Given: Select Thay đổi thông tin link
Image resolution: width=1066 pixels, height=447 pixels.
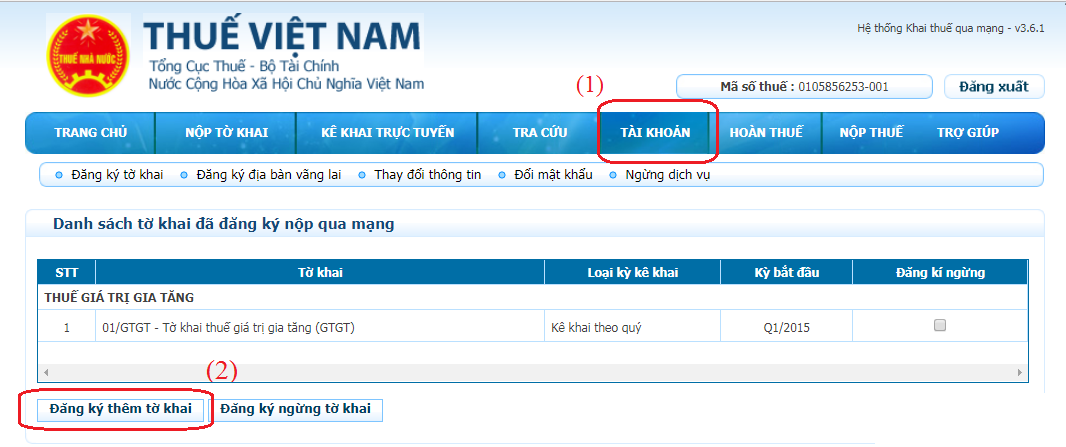Looking at the screenshot, I should pos(427,175).
